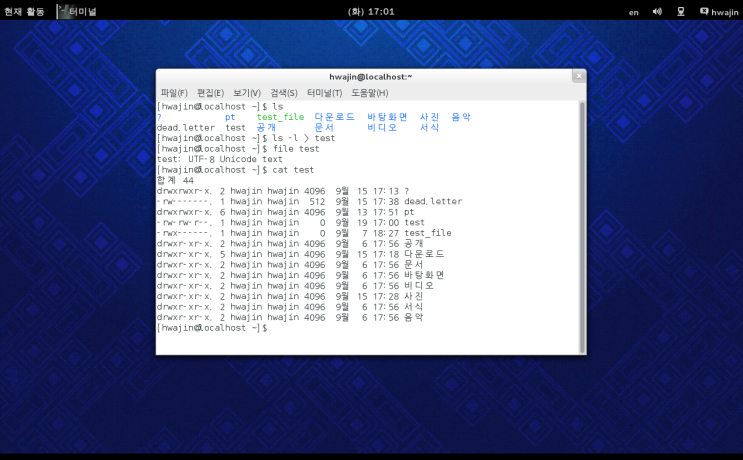
Task: Click the 바탕화면 directory in ls output
Action: pos(387,117)
